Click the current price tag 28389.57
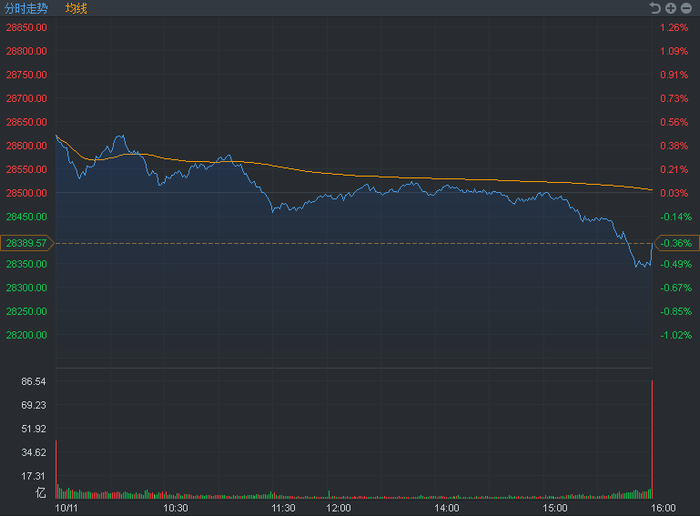The width and height of the screenshot is (700, 516). pos(26,243)
